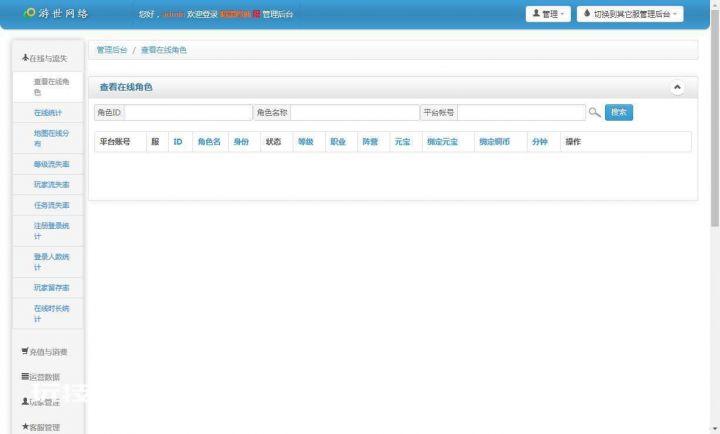Click the magnifier icon beside 平台账号 field
The image size is (720, 434).
click(x=594, y=113)
